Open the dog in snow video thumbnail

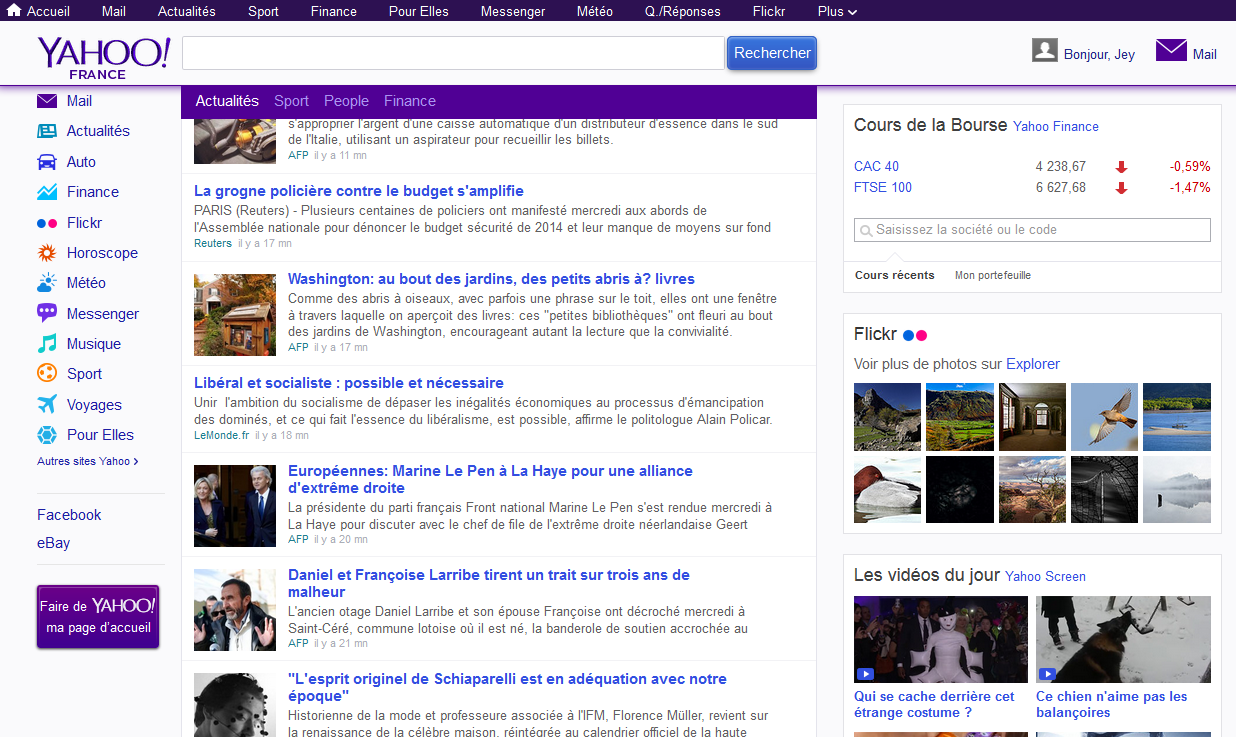(1123, 640)
